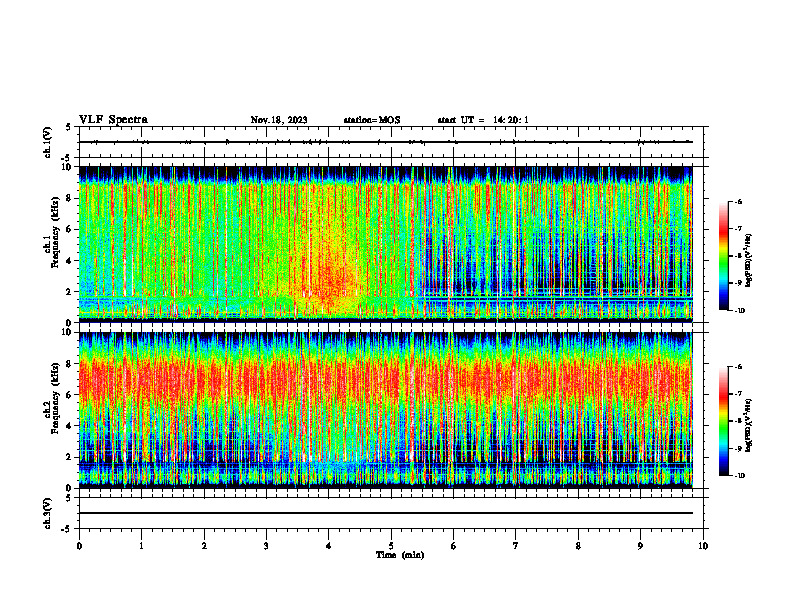Click the "5" tick on ch.3(V) axis
792x612 pixels.
(70, 498)
